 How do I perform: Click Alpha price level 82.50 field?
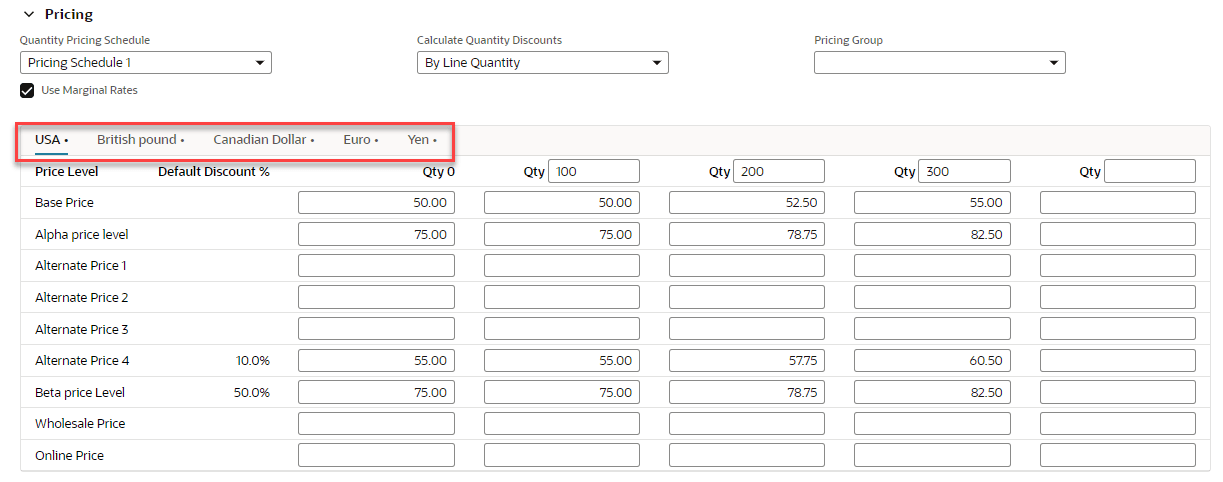pos(932,235)
